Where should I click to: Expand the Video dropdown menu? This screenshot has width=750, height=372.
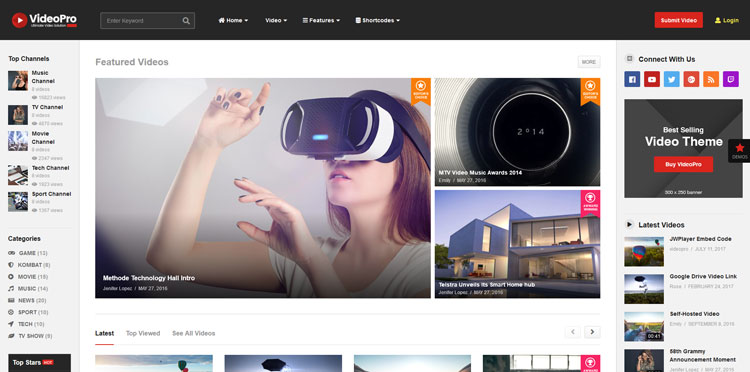click(276, 21)
